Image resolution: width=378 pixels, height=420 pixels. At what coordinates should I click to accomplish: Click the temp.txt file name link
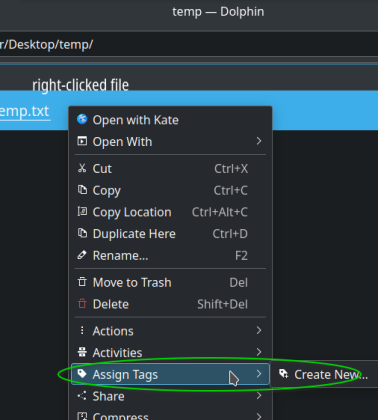coord(25,111)
